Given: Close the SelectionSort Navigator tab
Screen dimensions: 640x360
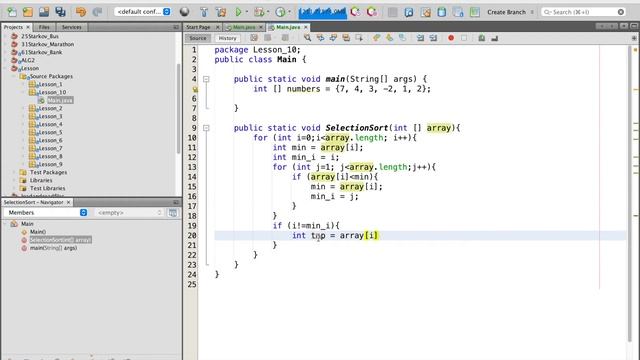Looking at the screenshot, I should pyautogui.click(x=69, y=202).
